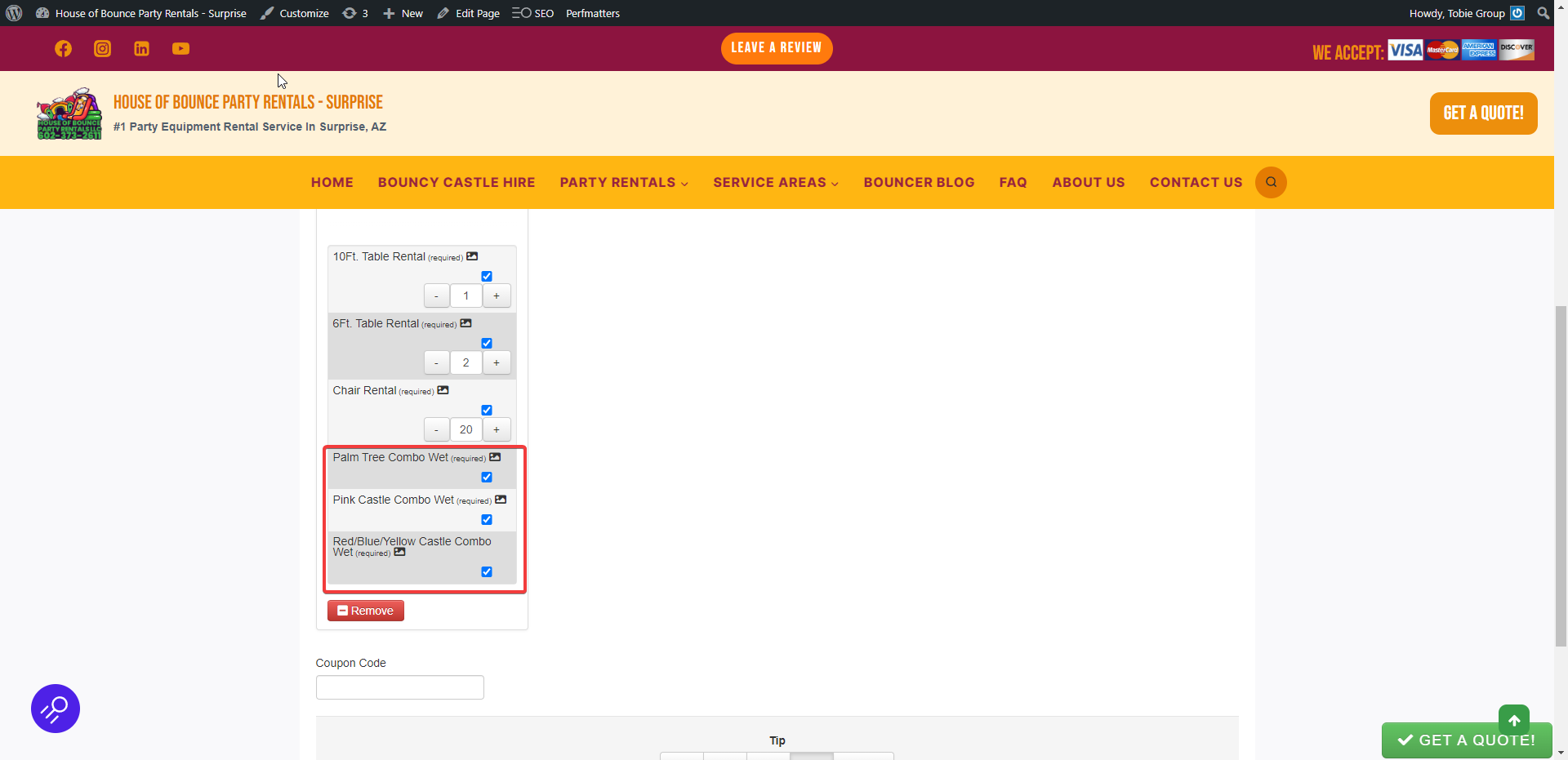Viewport: 1568px width, 760px height.
Task: Open the Bouncy Castle Hire menu item
Action: coord(456,183)
